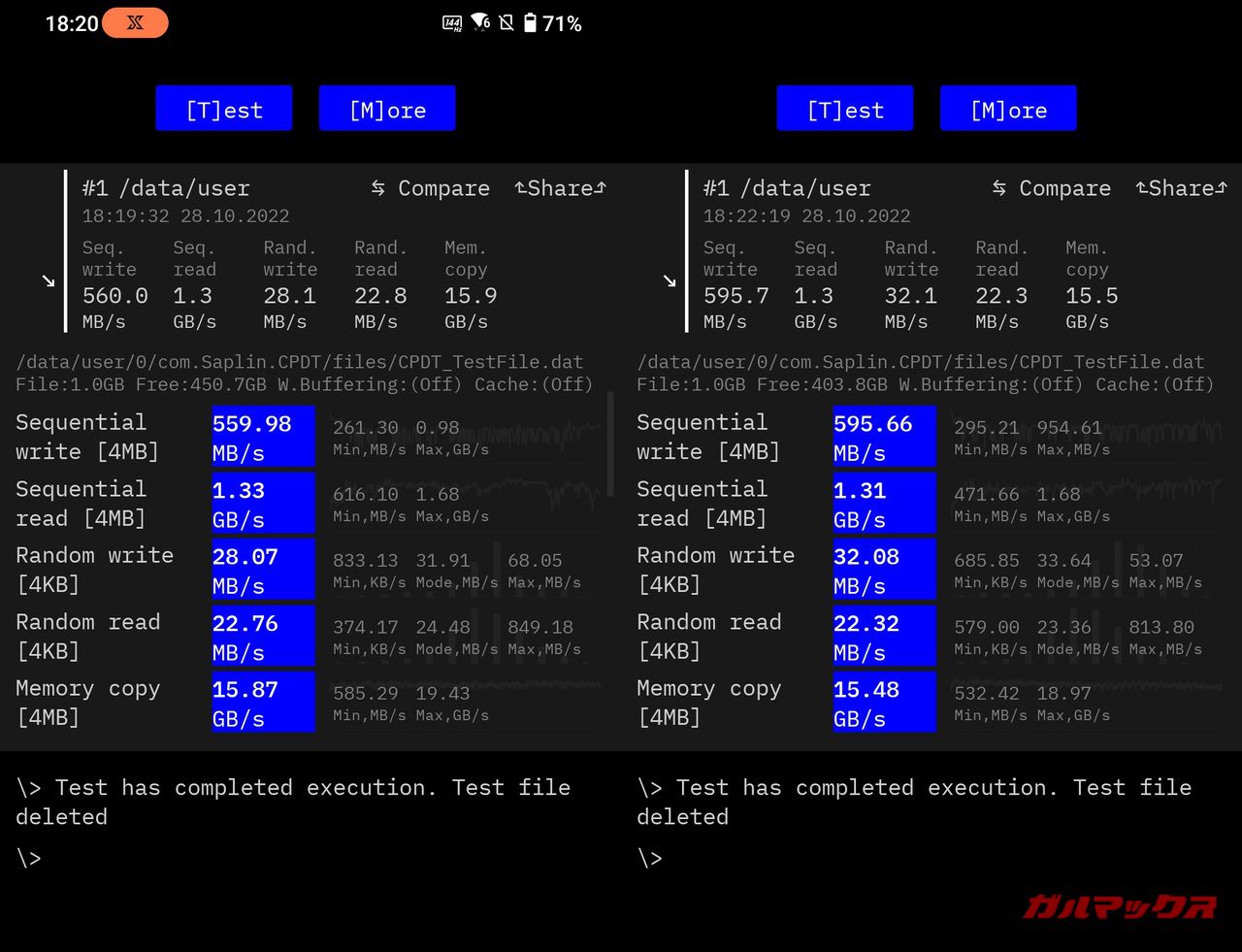Share the left benchmark result

560,188
